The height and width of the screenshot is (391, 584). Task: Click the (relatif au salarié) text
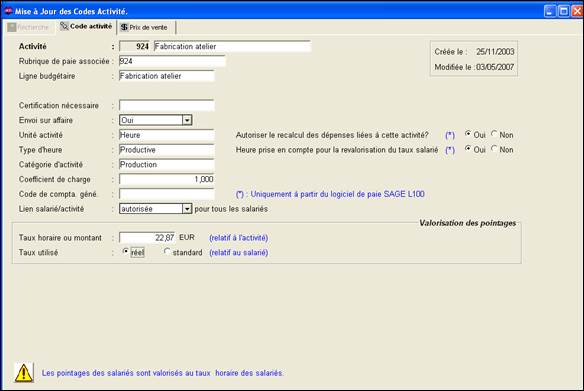click(x=239, y=252)
